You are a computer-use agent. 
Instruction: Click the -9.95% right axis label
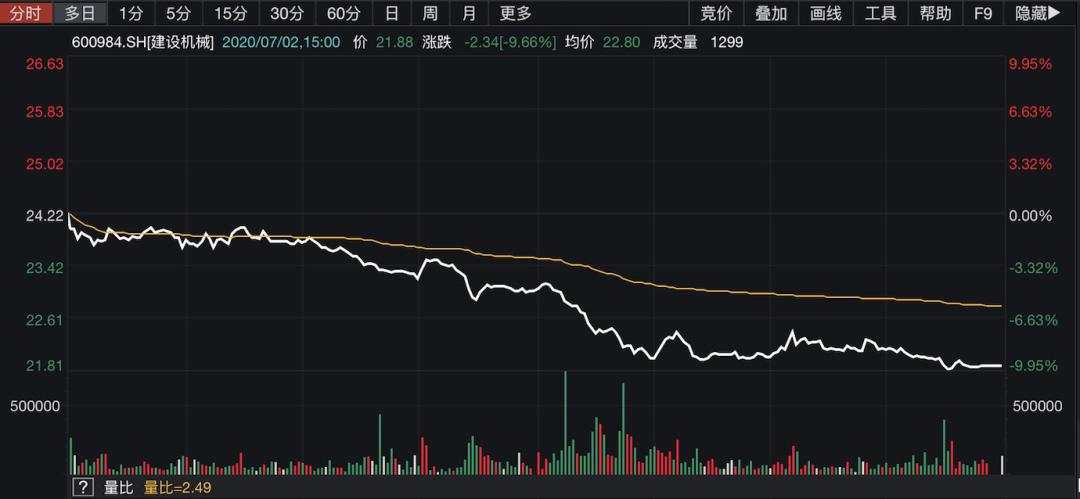coord(1032,366)
